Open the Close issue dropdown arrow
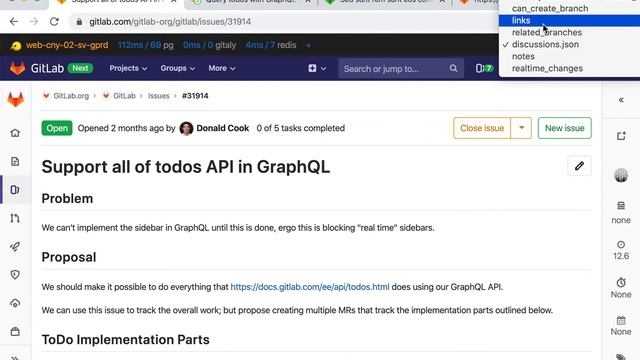Screen dimensions: 640x360 (x=521, y=128)
